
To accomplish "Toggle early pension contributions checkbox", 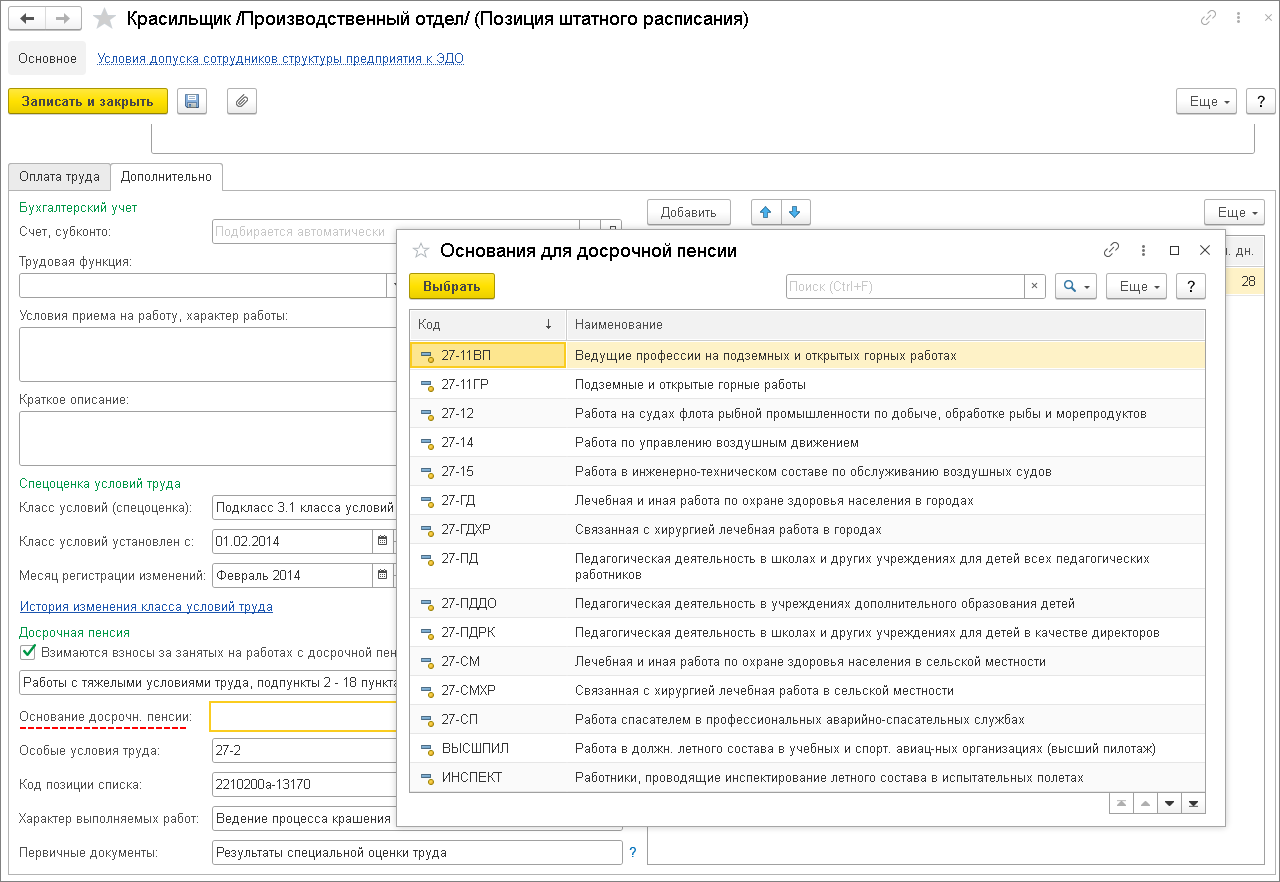I will pyautogui.click(x=28, y=652).
